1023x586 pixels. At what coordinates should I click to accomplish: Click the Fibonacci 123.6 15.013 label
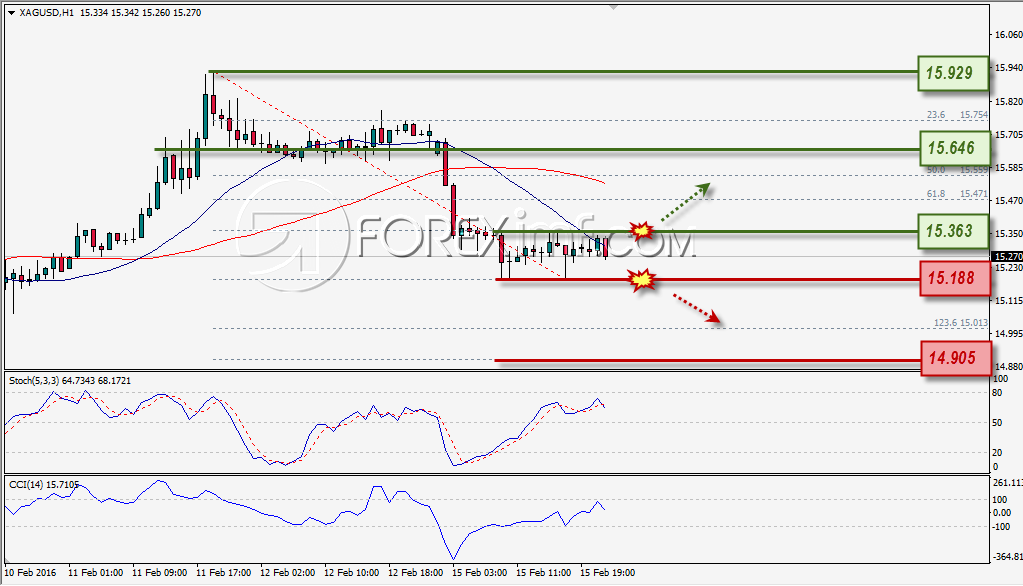960,323
